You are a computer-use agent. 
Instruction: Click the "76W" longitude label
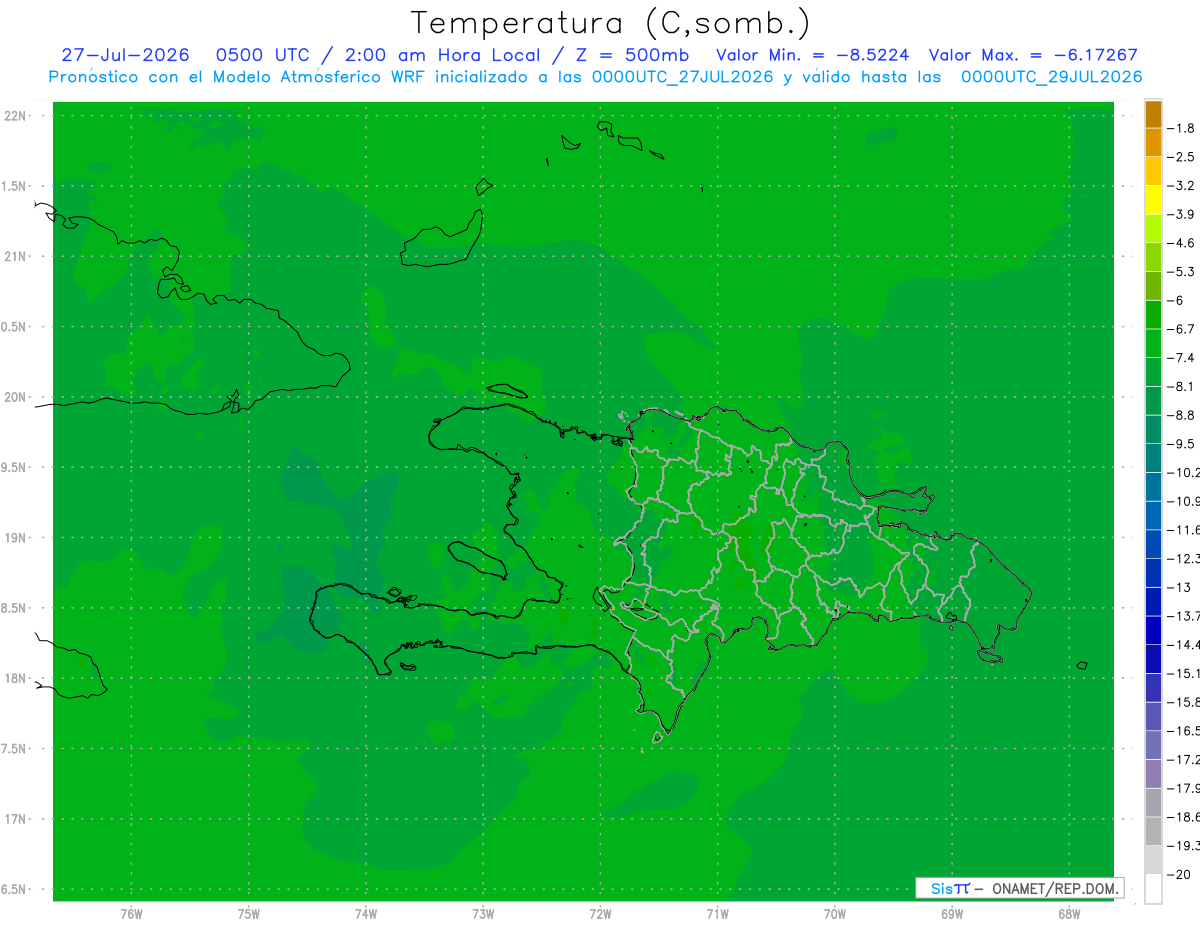[131, 914]
